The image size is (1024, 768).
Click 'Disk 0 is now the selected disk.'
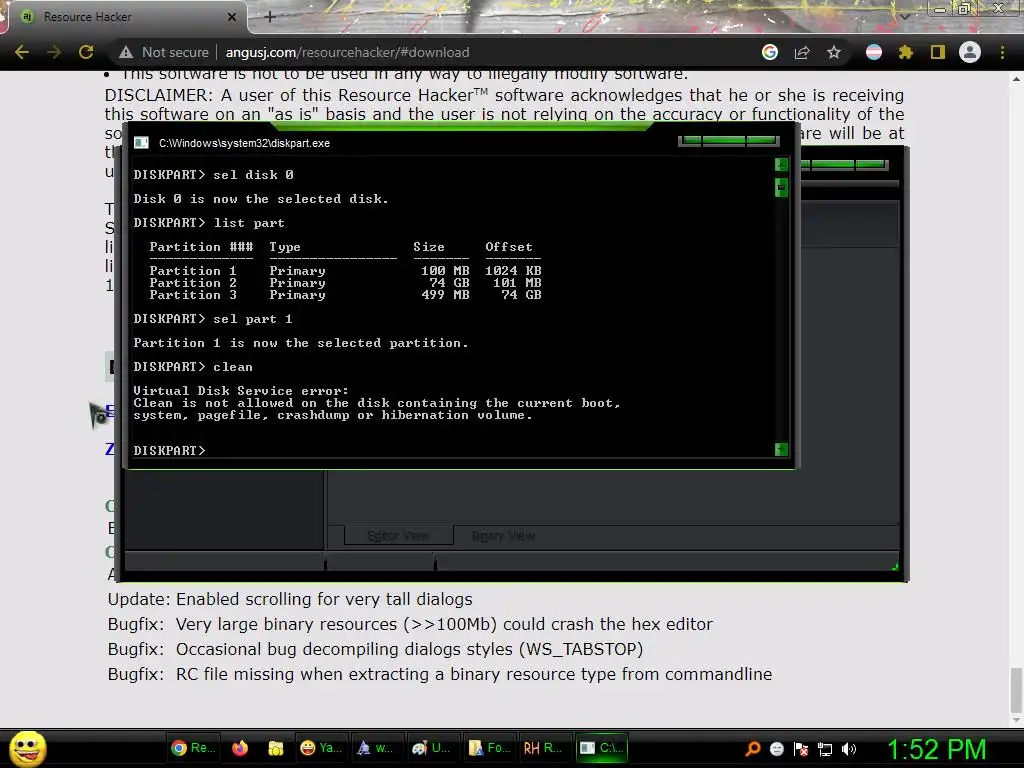[261, 199]
